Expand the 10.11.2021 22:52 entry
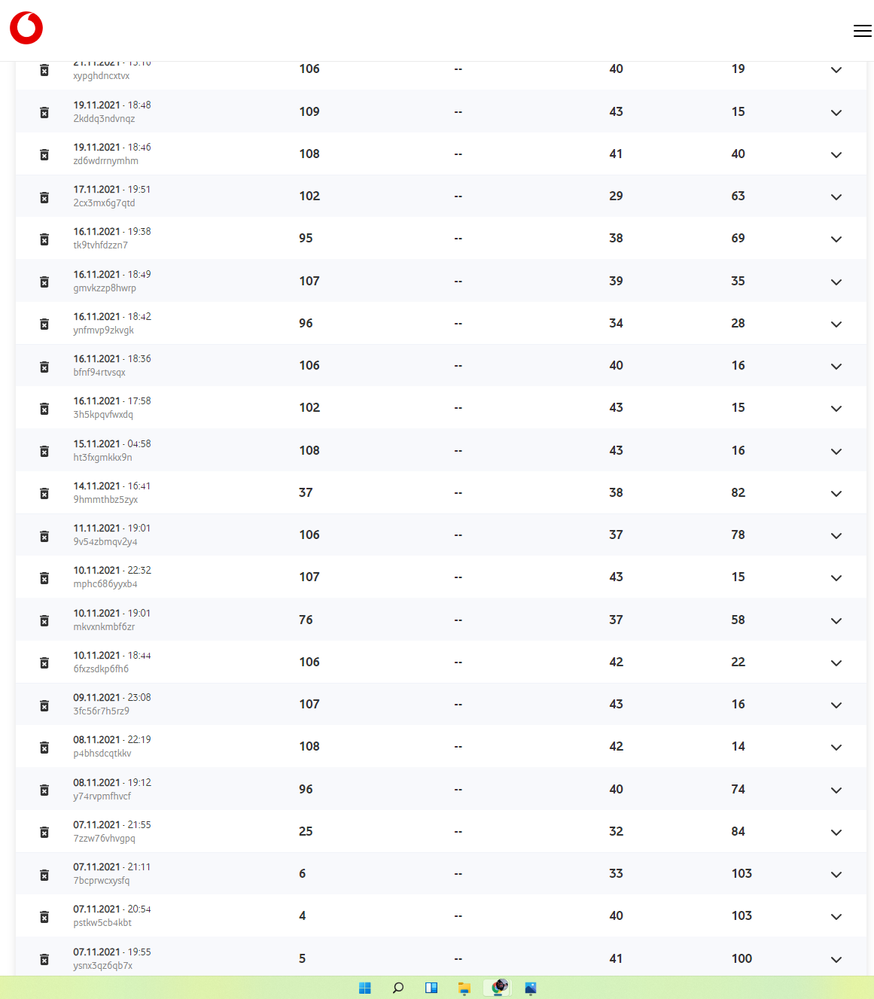 [836, 578]
